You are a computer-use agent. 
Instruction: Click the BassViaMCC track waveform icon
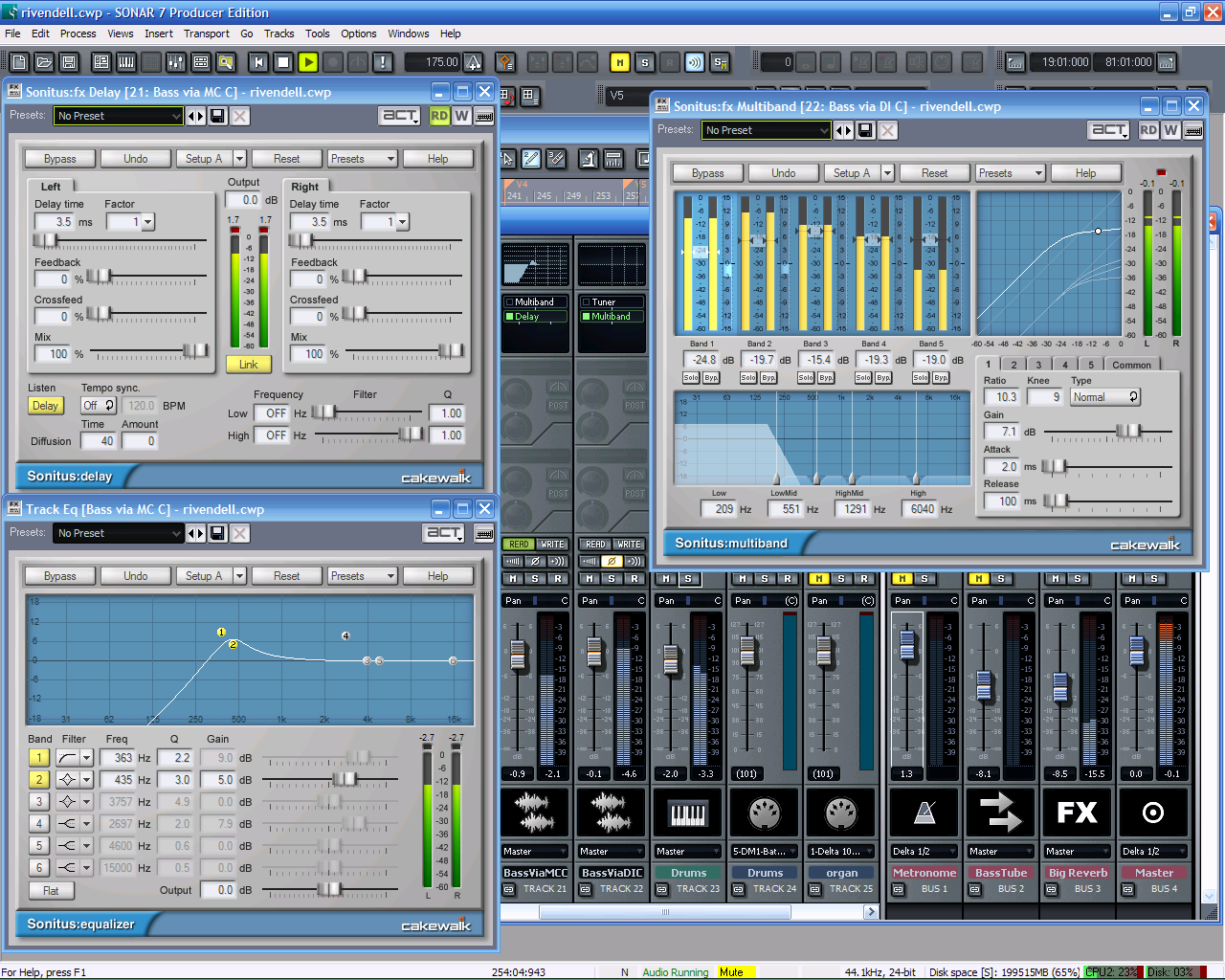(x=535, y=813)
